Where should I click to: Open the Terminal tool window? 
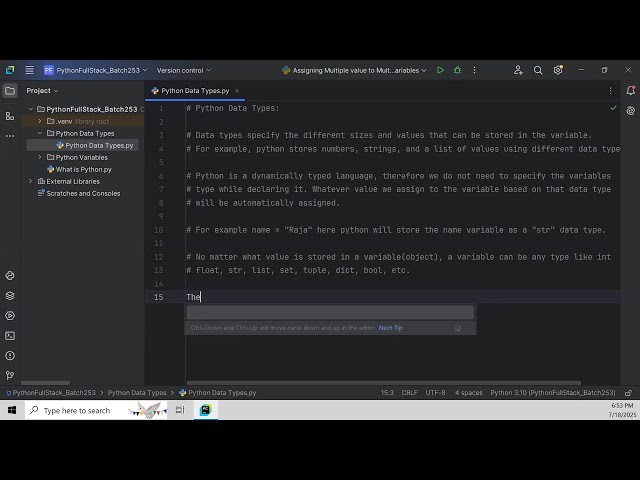(x=10, y=336)
